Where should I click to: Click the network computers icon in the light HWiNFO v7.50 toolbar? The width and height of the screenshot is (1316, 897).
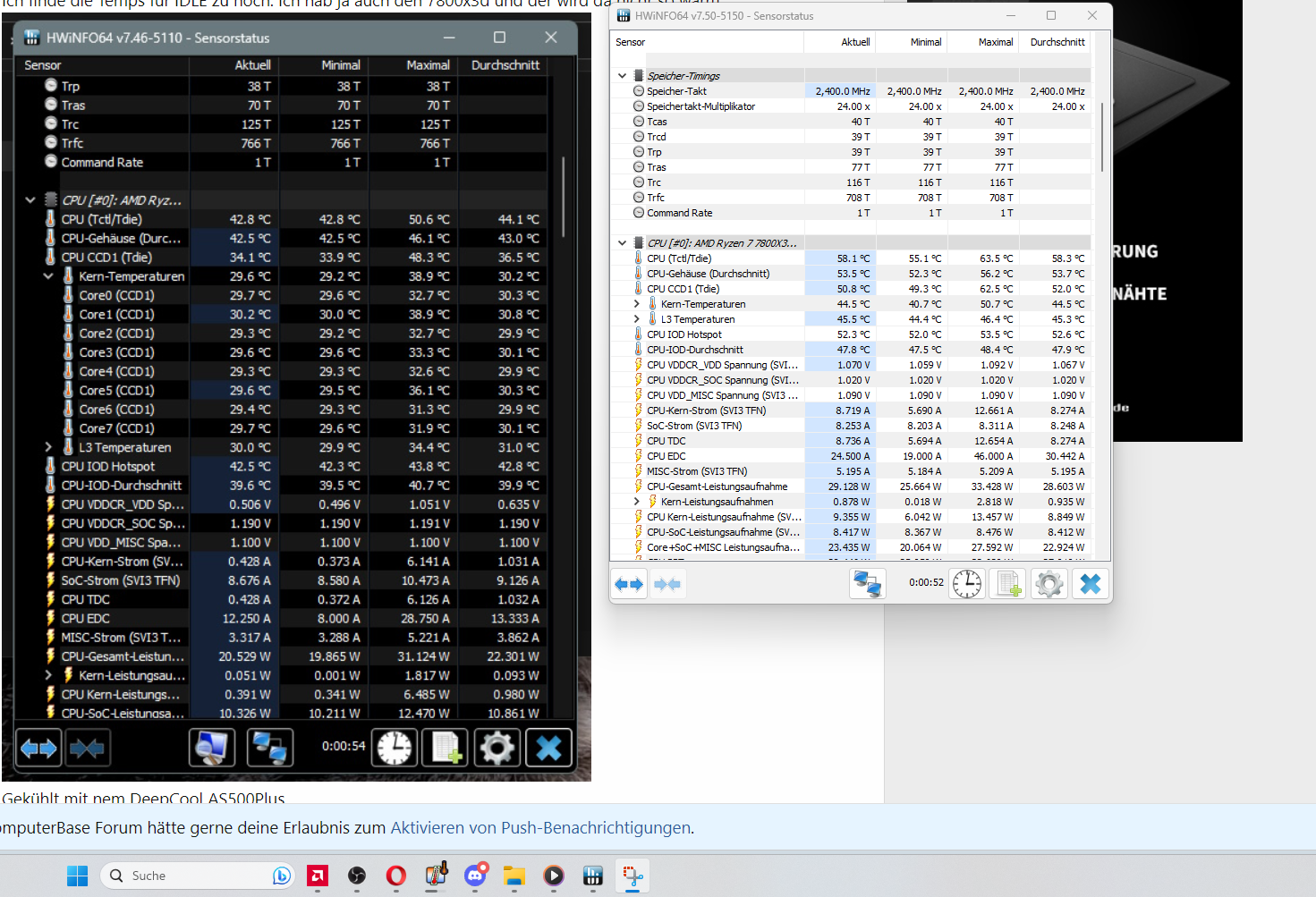(x=867, y=584)
